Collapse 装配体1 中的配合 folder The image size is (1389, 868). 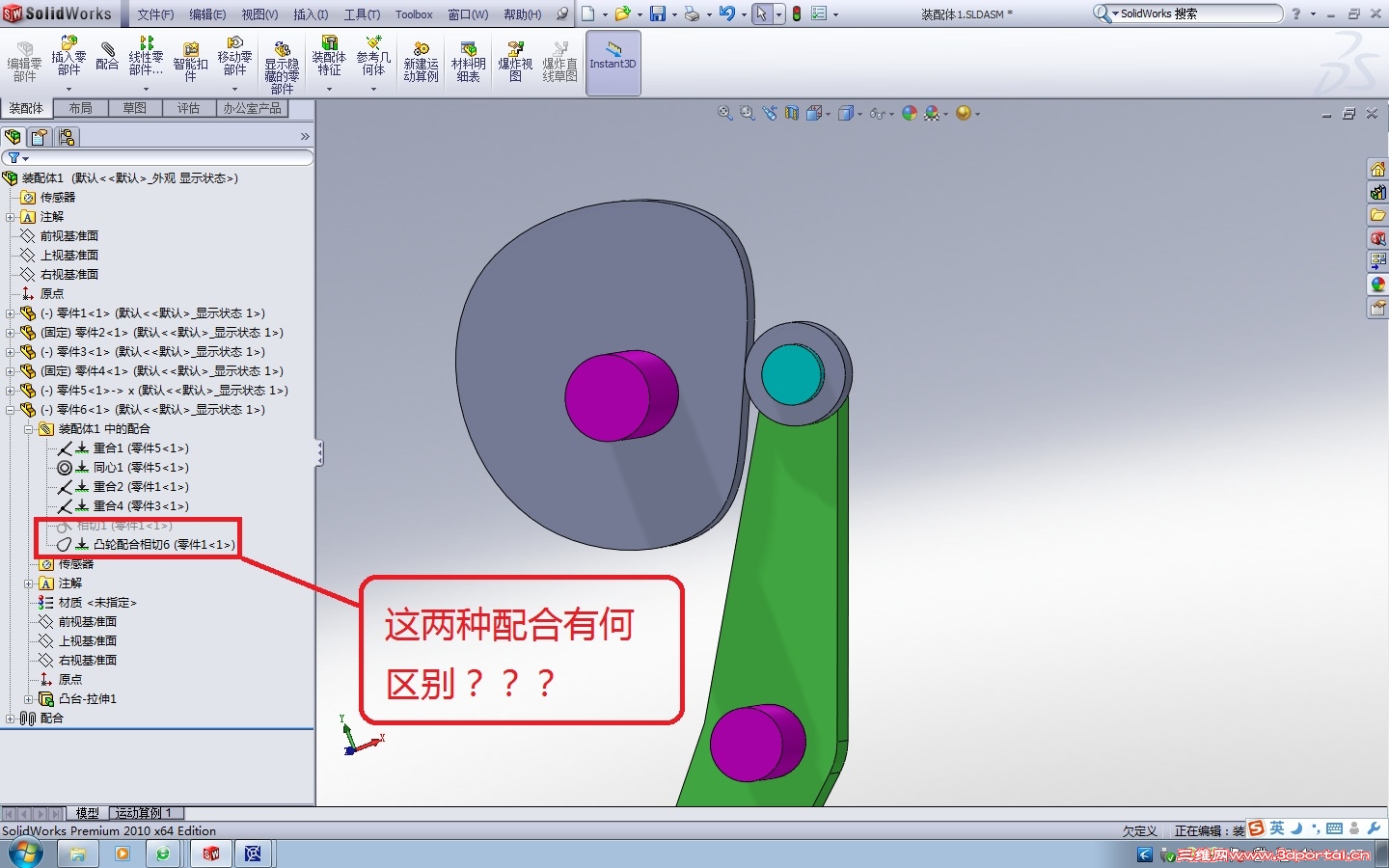coord(29,429)
